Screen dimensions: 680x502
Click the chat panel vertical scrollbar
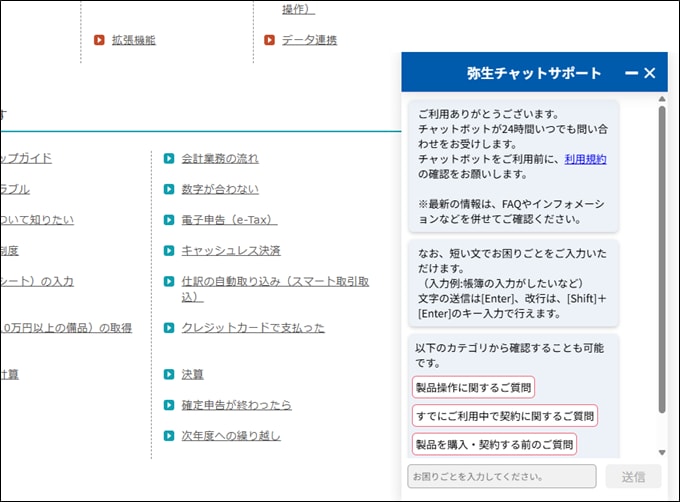(661, 260)
